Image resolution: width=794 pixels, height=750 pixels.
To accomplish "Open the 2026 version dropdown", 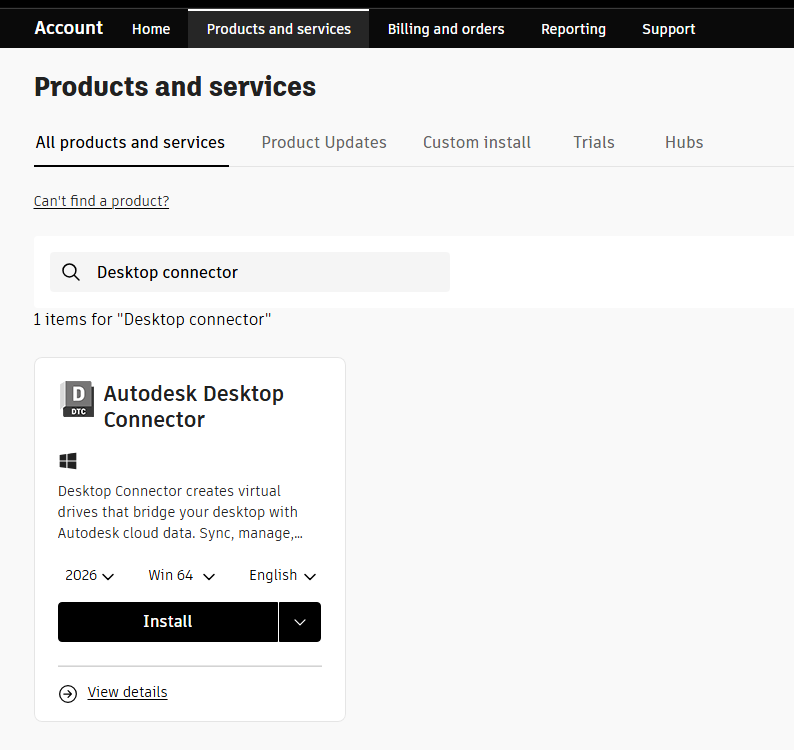I will point(90,576).
